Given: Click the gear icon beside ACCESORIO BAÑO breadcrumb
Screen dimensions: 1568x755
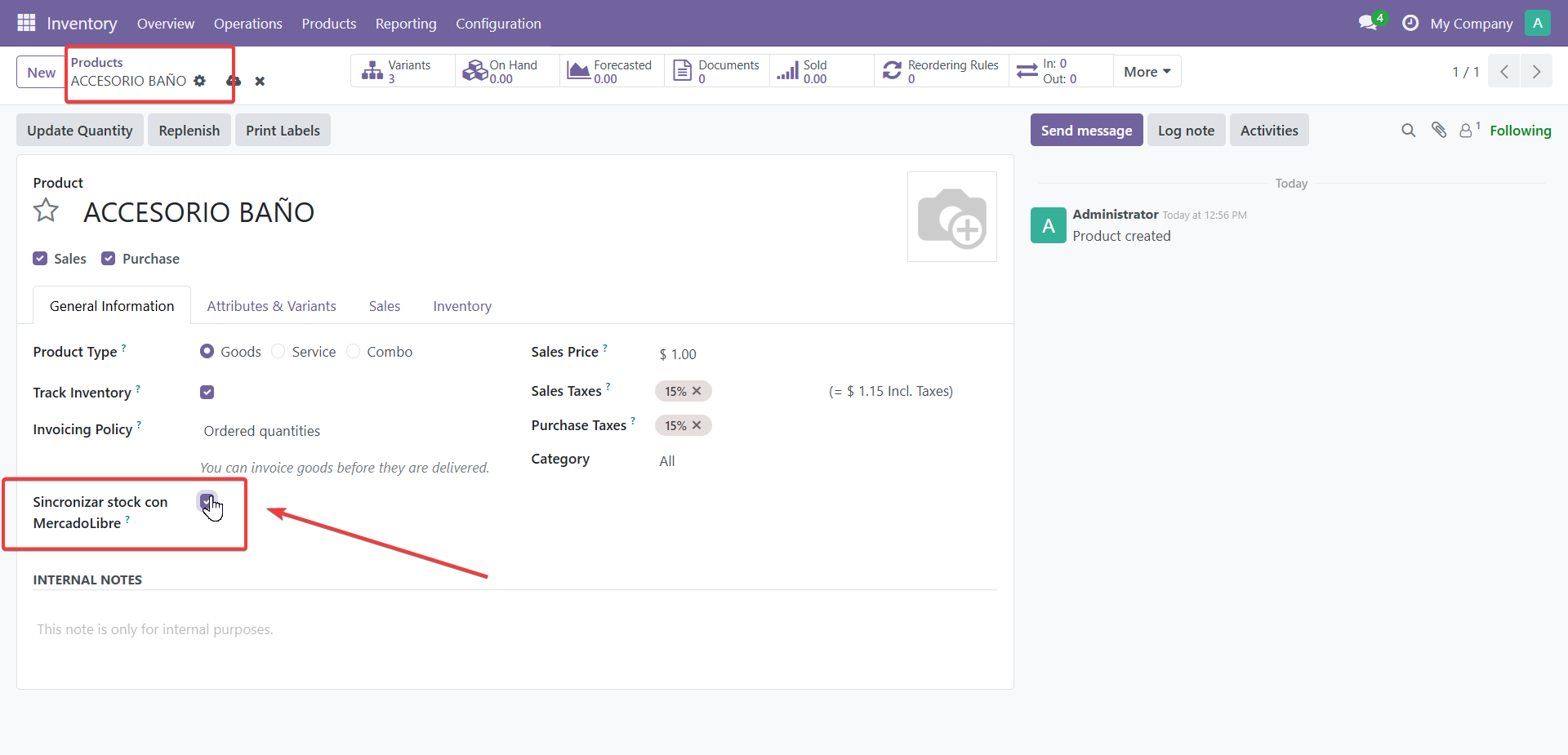Looking at the screenshot, I should pos(200,81).
